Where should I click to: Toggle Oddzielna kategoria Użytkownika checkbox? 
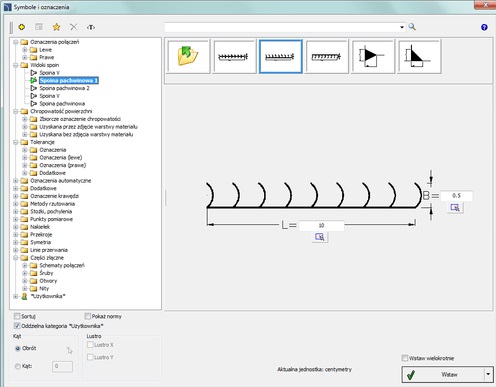click(x=17, y=326)
